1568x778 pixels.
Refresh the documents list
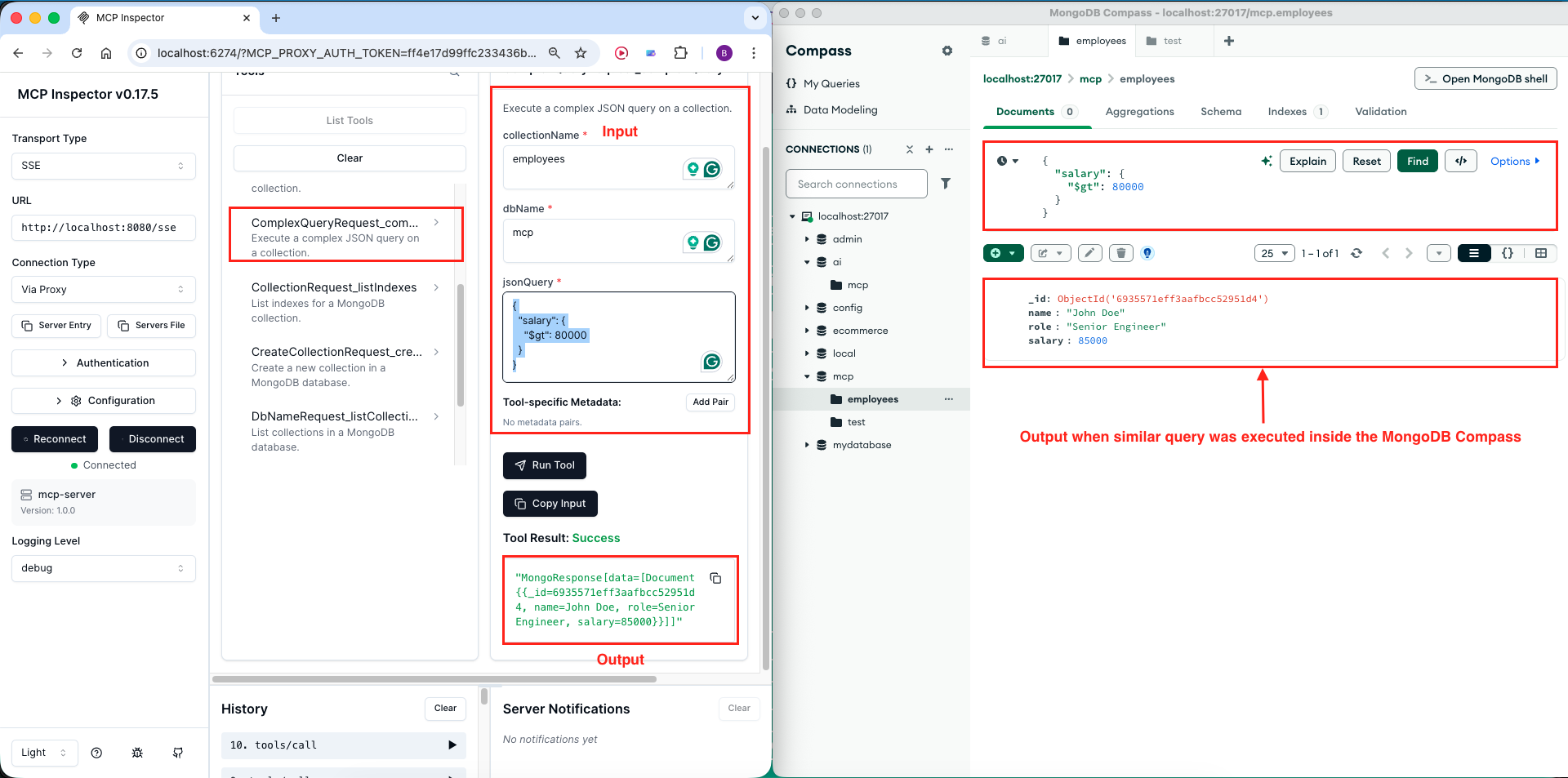pyautogui.click(x=1356, y=253)
